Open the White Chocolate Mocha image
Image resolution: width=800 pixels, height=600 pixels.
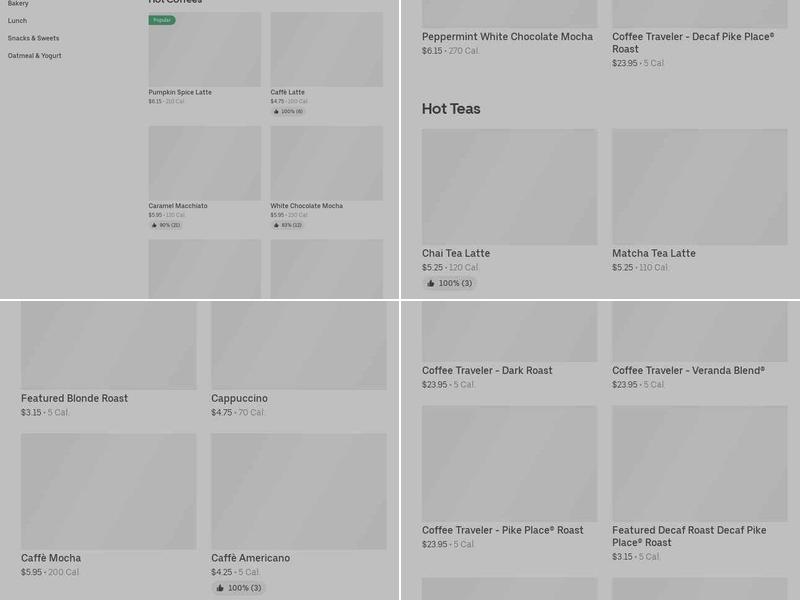[327, 163]
